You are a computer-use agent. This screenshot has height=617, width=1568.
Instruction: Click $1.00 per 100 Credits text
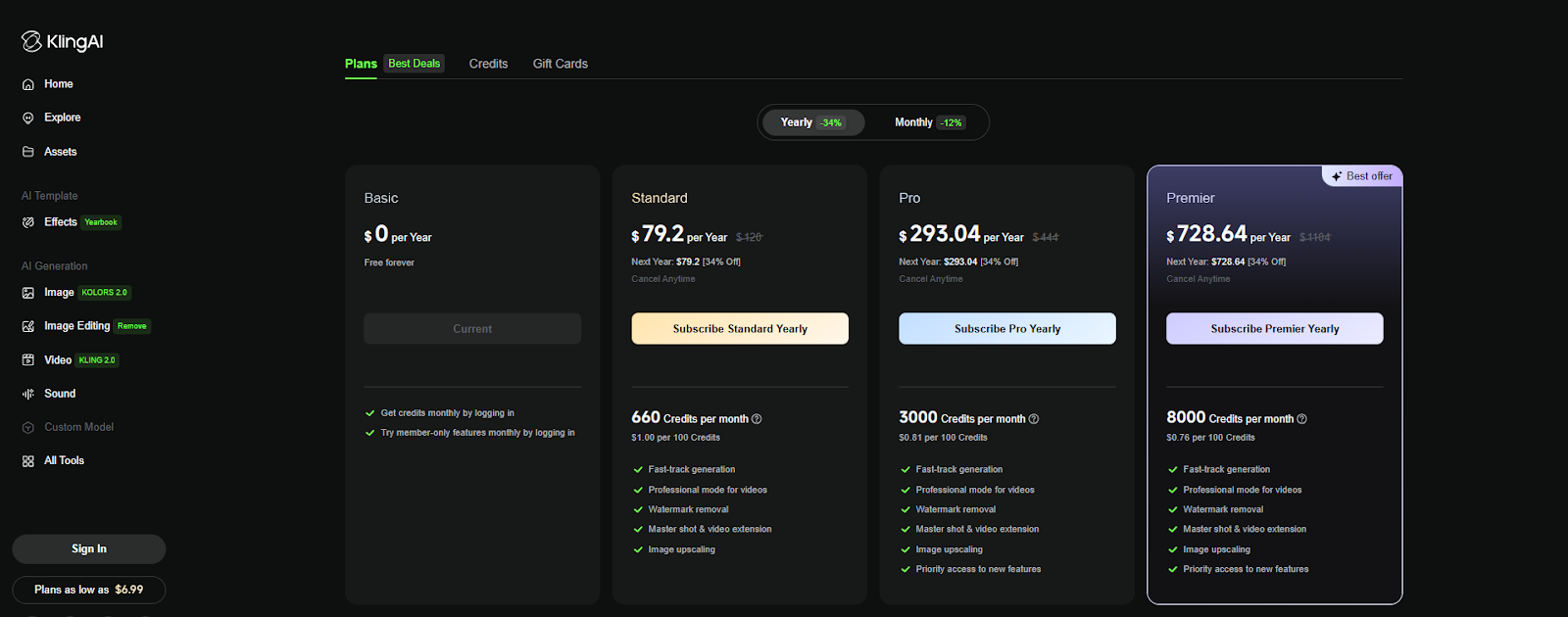(x=675, y=438)
